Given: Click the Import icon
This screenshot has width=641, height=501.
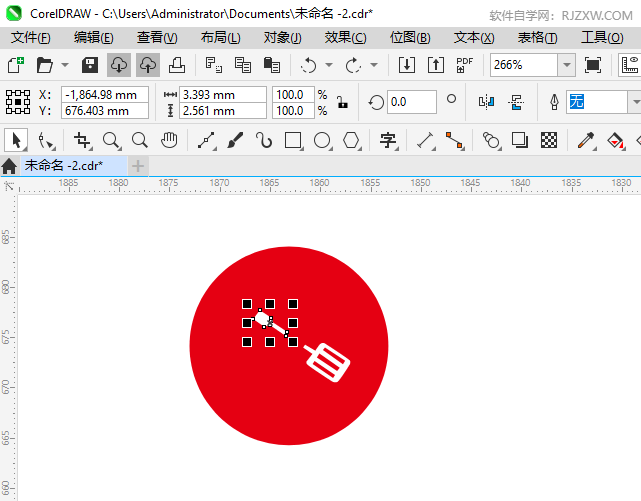Looking at the screenshot, I should (407, 65).
